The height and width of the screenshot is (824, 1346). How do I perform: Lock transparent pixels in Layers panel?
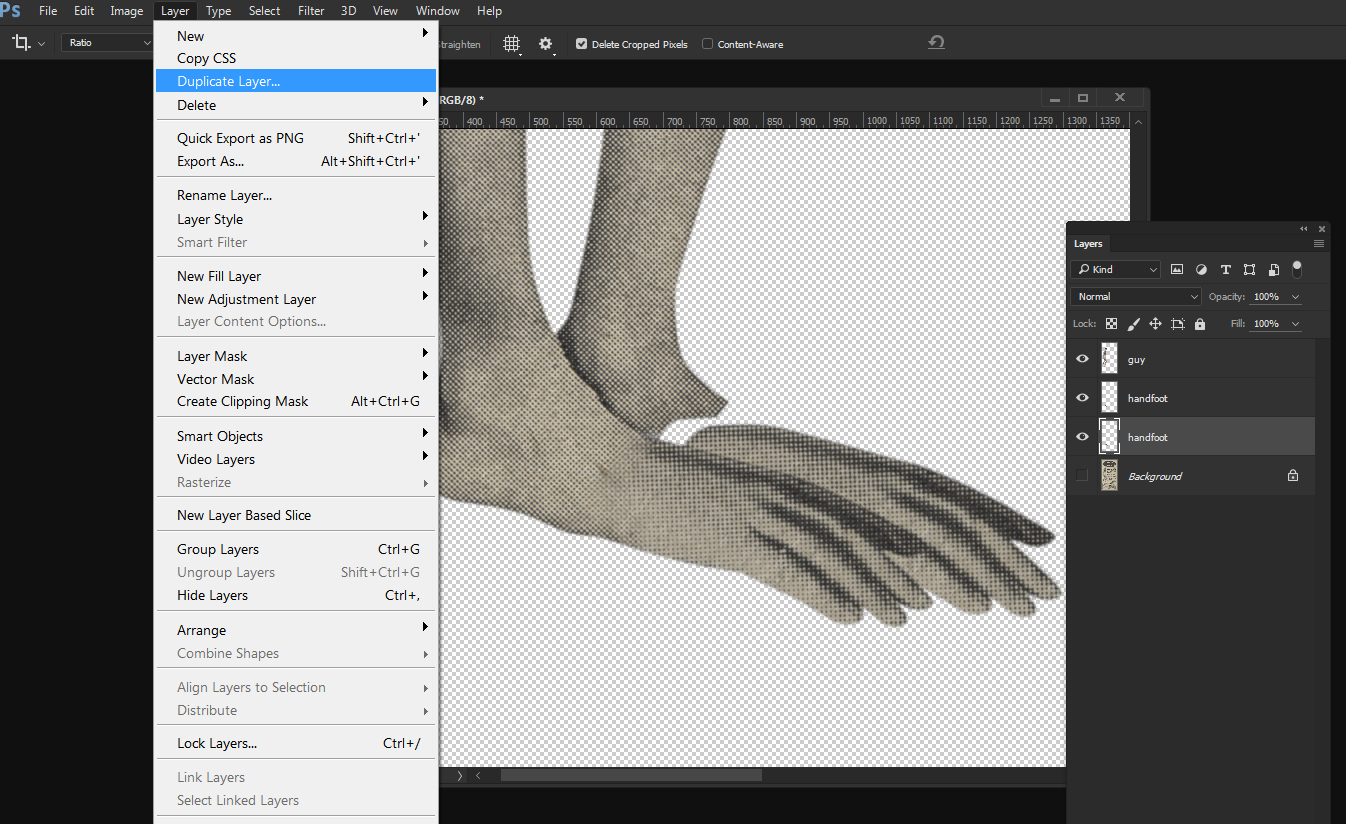(1111, 324)
